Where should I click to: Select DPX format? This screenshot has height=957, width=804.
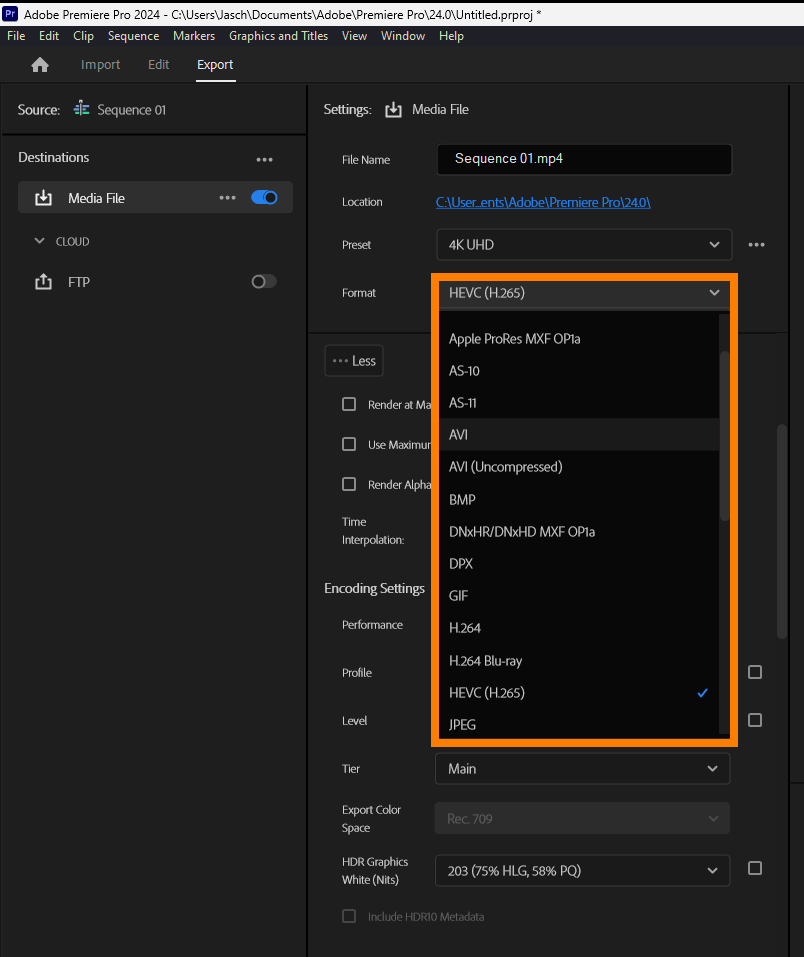(x=579, y=563)
